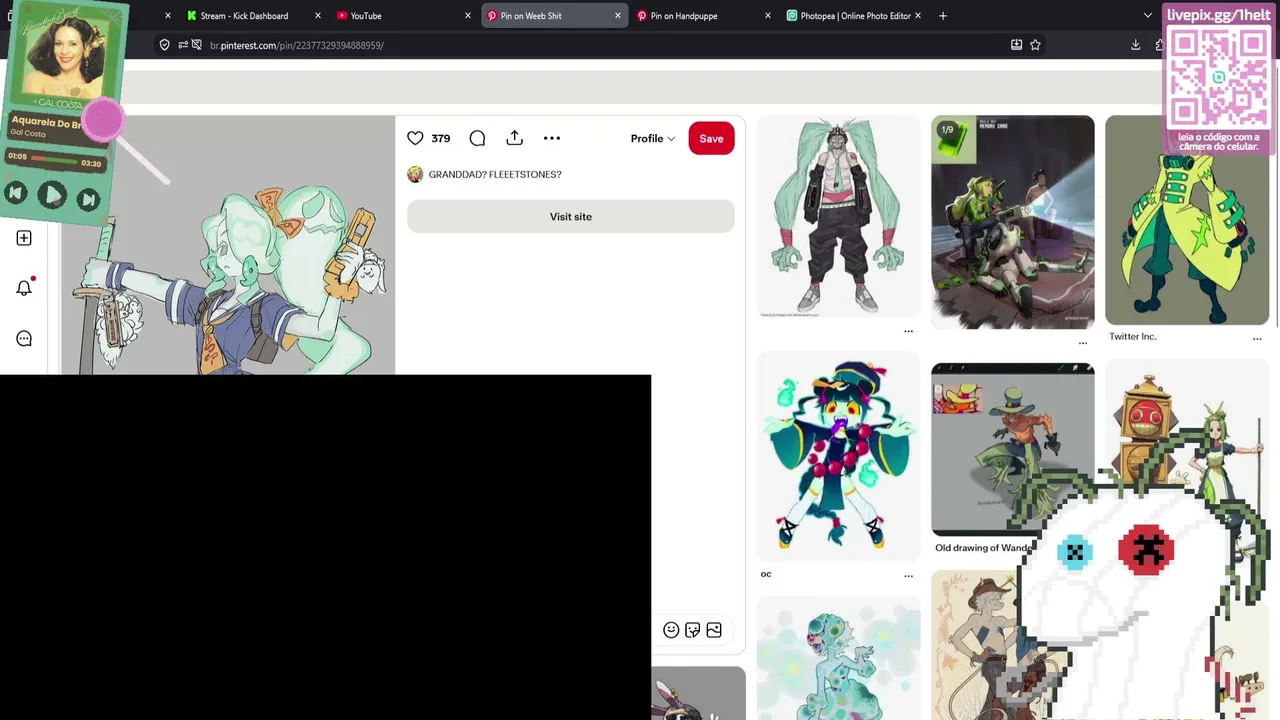Play the song in the music widget
The width and height of the screenshot is (1280, 720).
[x=52, y=195]
